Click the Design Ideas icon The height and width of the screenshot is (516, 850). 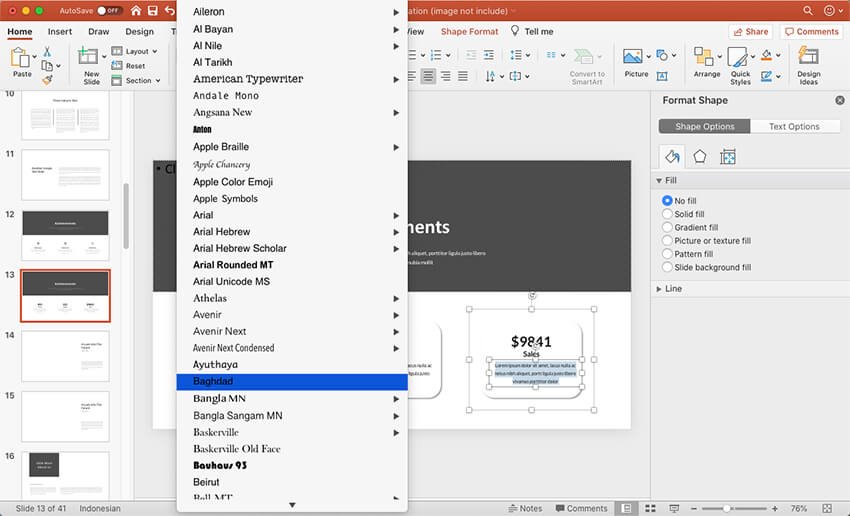click(808, 56)
